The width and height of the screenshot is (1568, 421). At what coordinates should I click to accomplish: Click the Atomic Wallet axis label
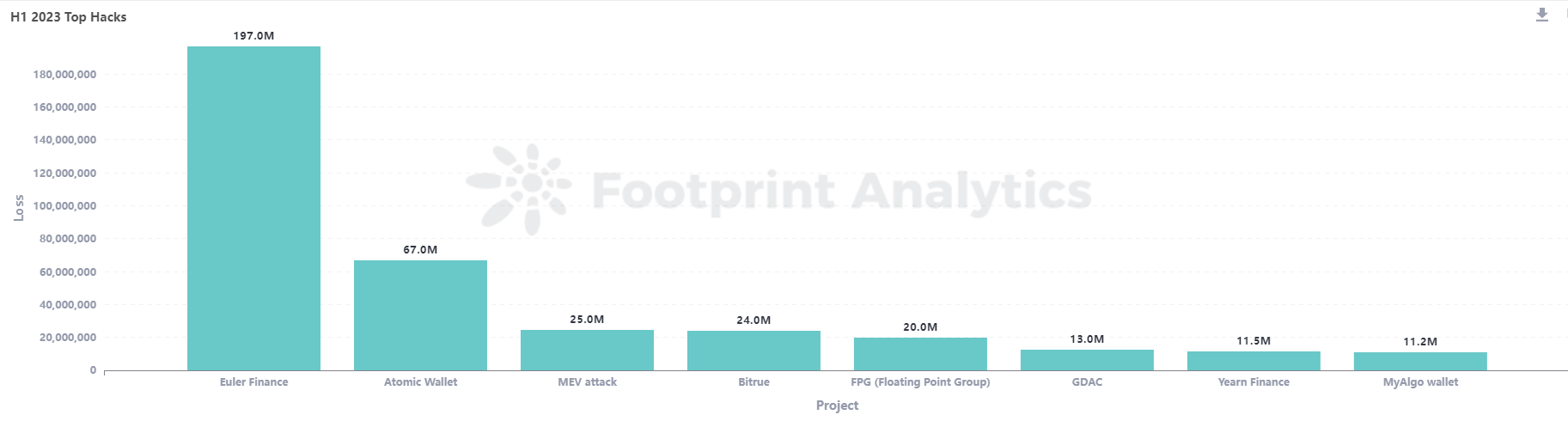point(420,382)
